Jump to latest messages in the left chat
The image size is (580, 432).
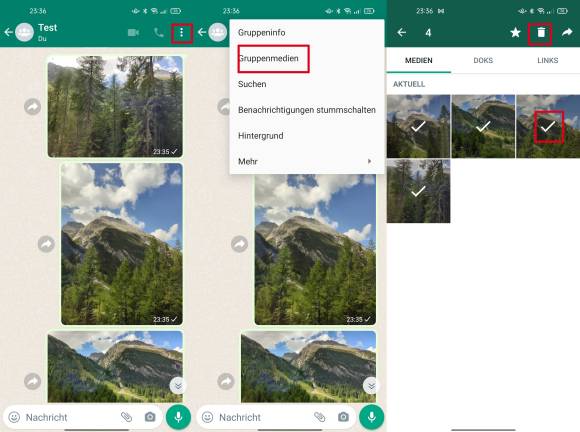click(178, 386)
